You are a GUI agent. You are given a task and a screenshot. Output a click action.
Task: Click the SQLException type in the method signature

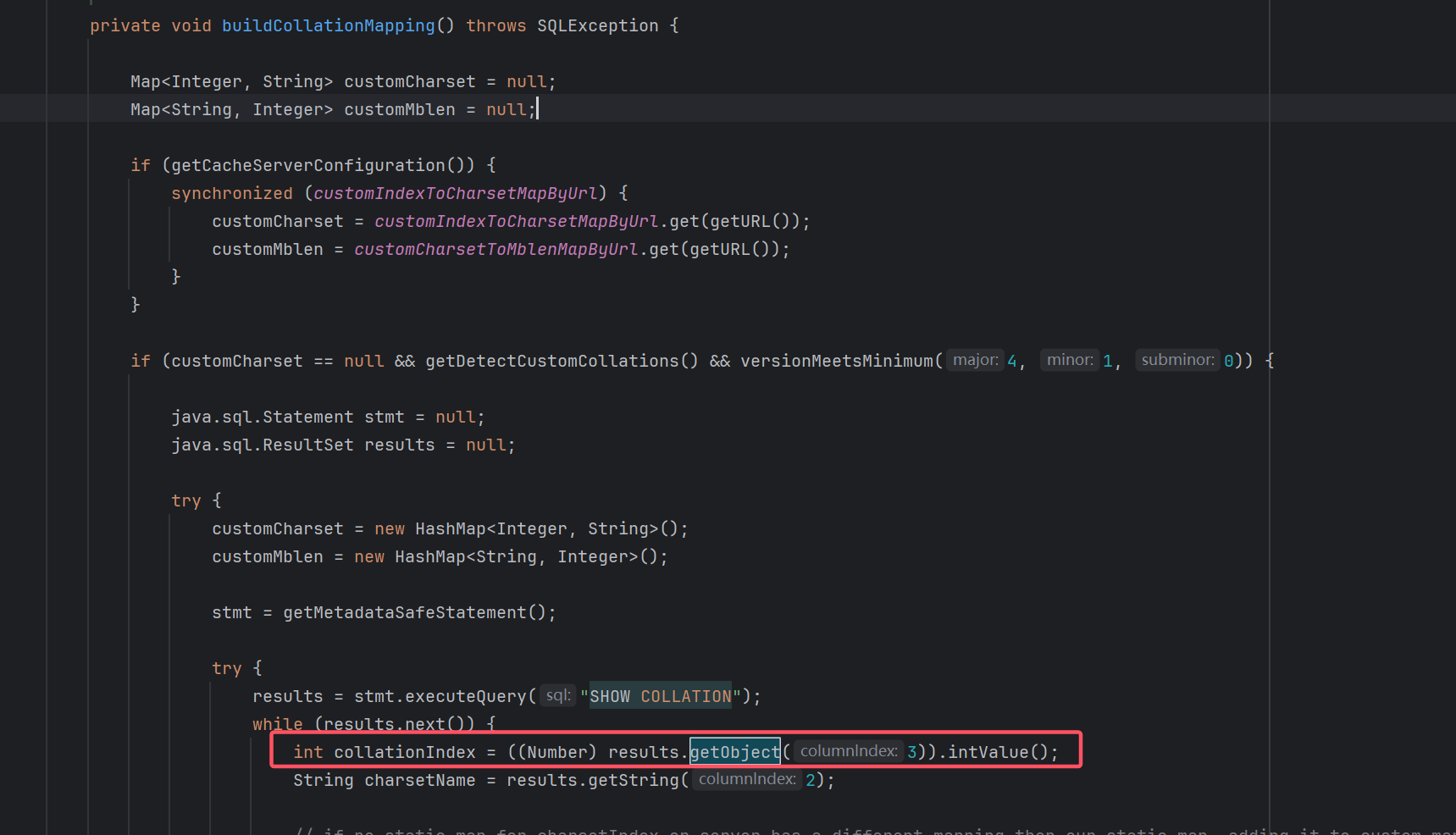597,25
